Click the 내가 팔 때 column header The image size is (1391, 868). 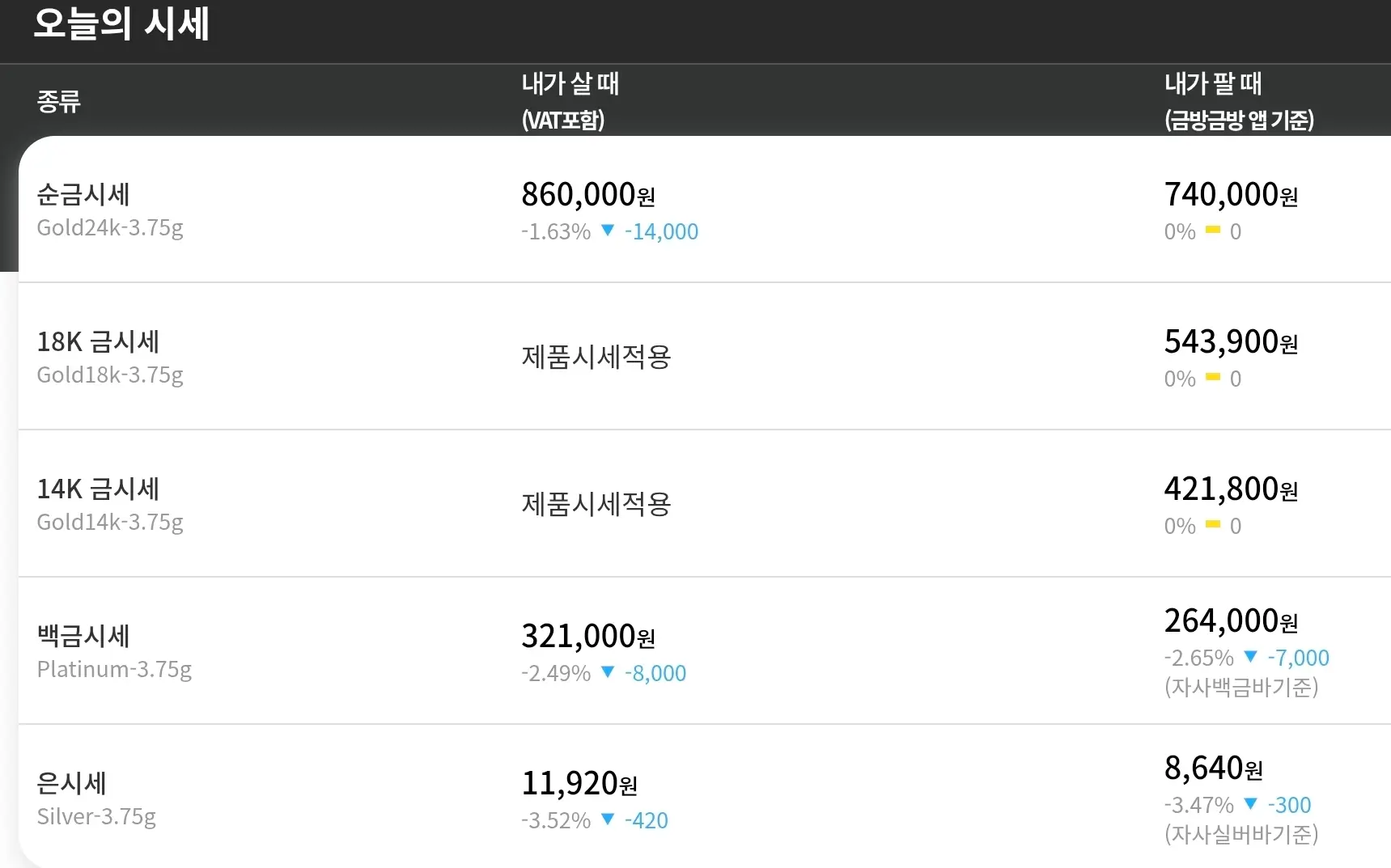coord(1212,84)
